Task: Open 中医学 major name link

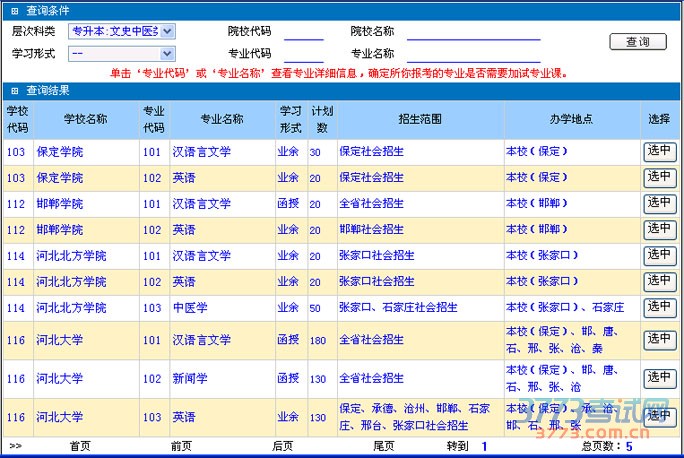Action: point(190,308)
